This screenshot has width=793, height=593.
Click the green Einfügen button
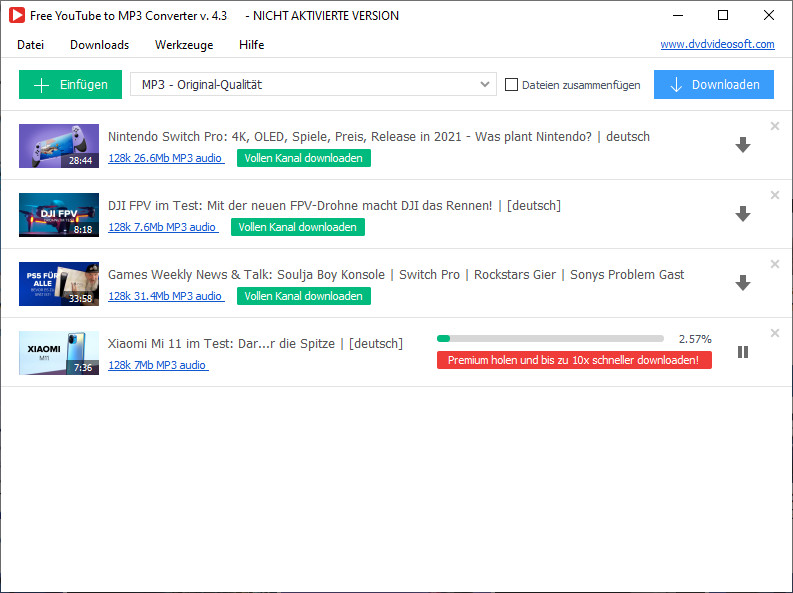tap(70, 85)
